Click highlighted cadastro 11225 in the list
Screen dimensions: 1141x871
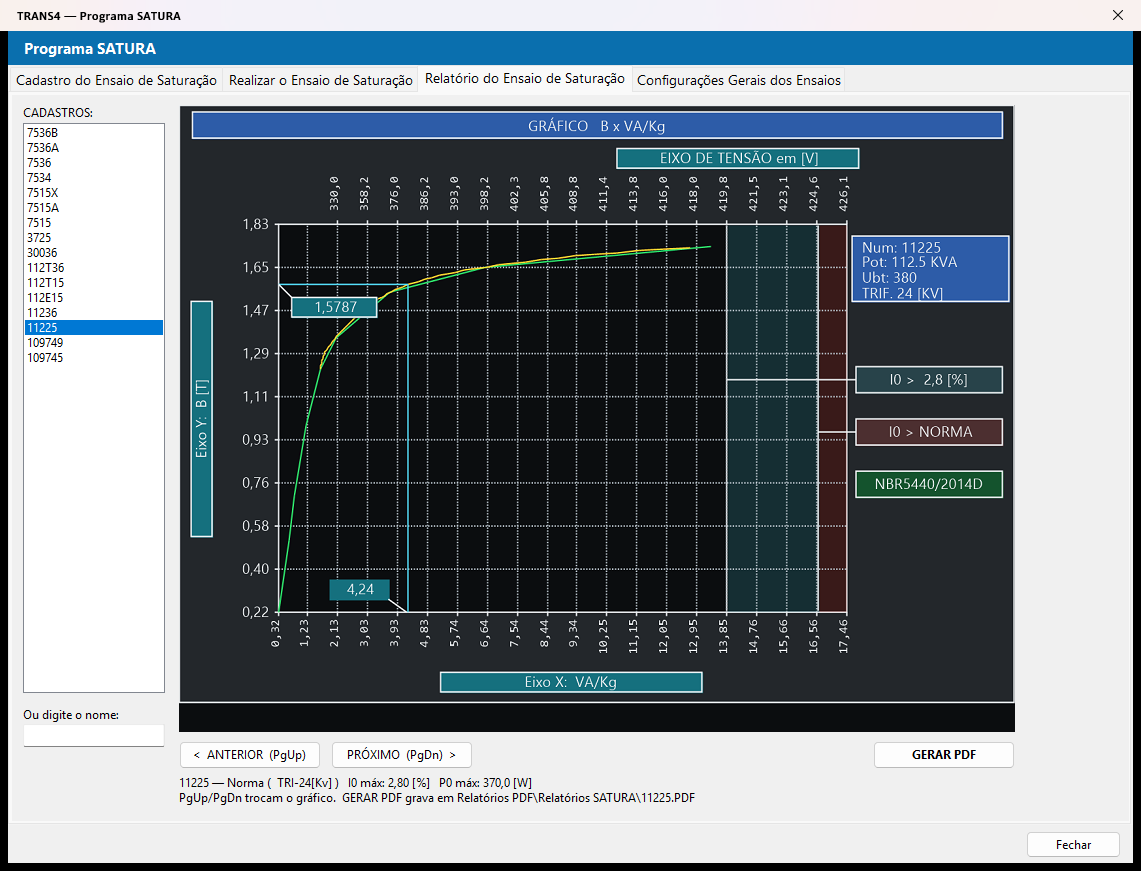coord(94,327)
